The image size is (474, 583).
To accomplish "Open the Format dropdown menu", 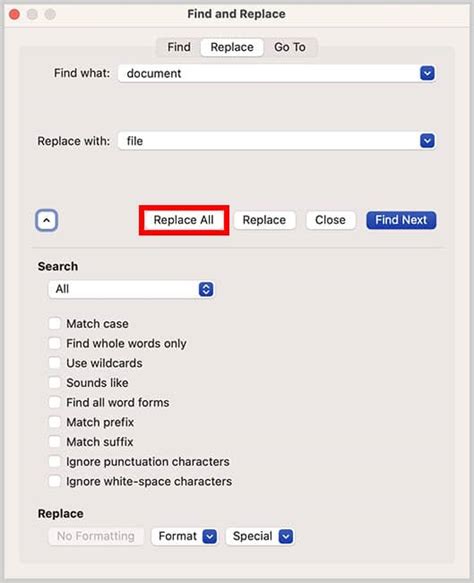I will tap(184, 536).
